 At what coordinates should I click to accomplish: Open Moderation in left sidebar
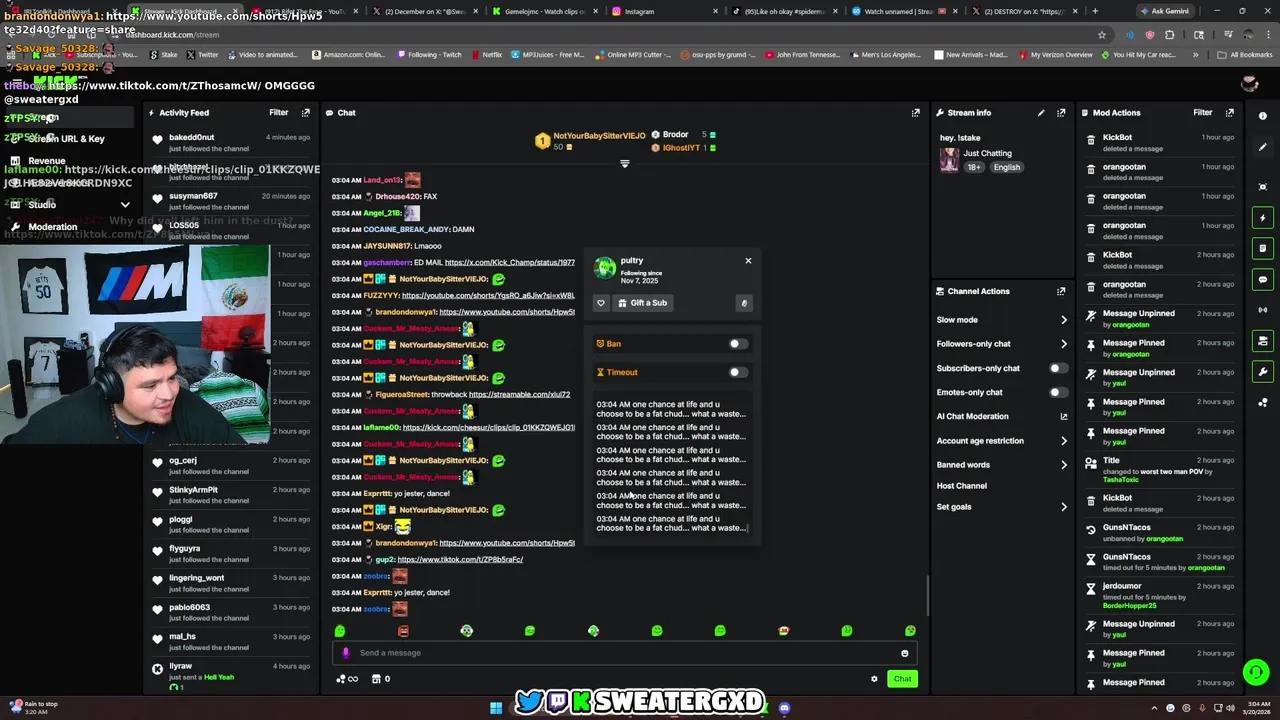(x=52, y=227)
